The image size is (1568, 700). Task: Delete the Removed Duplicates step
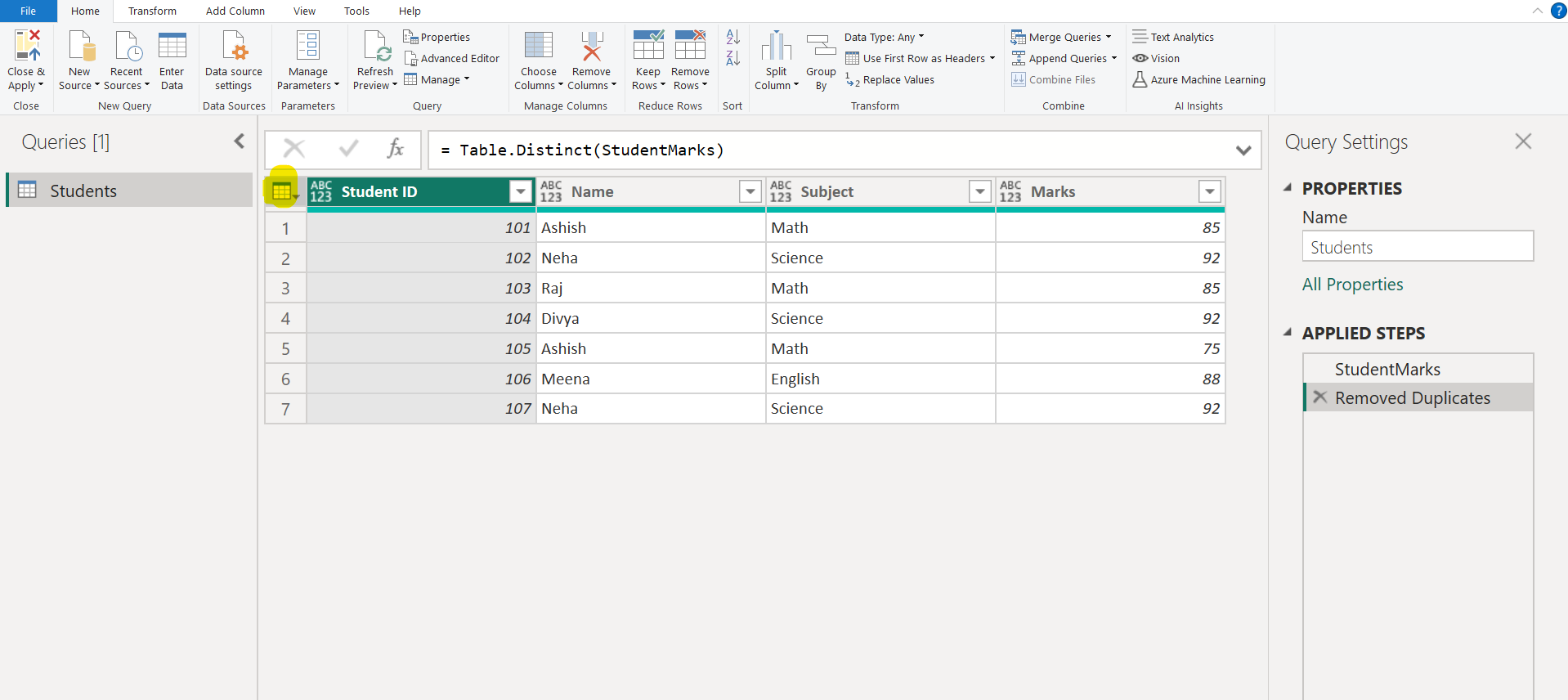click(1319, 397)
